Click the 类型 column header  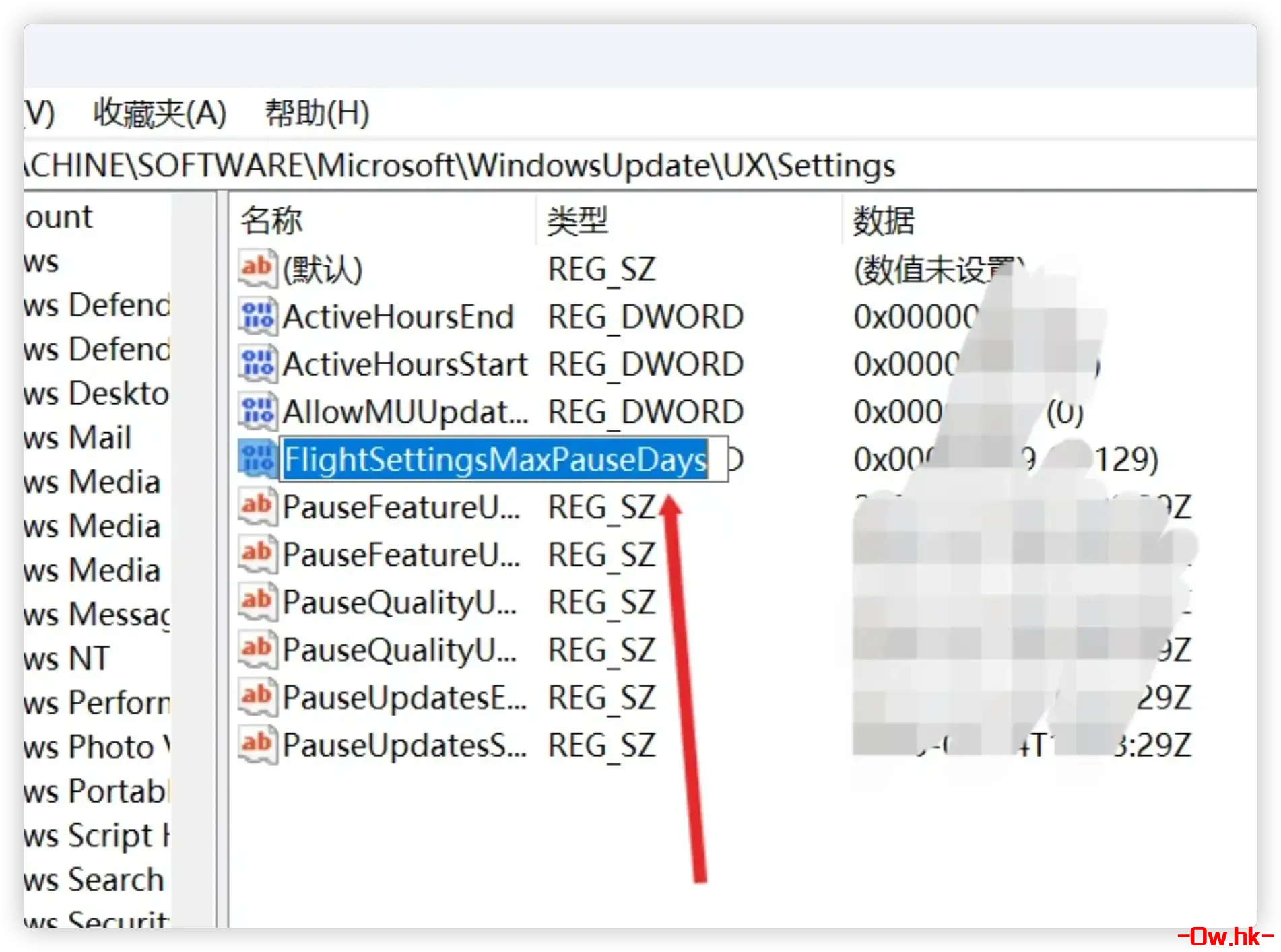577,221
